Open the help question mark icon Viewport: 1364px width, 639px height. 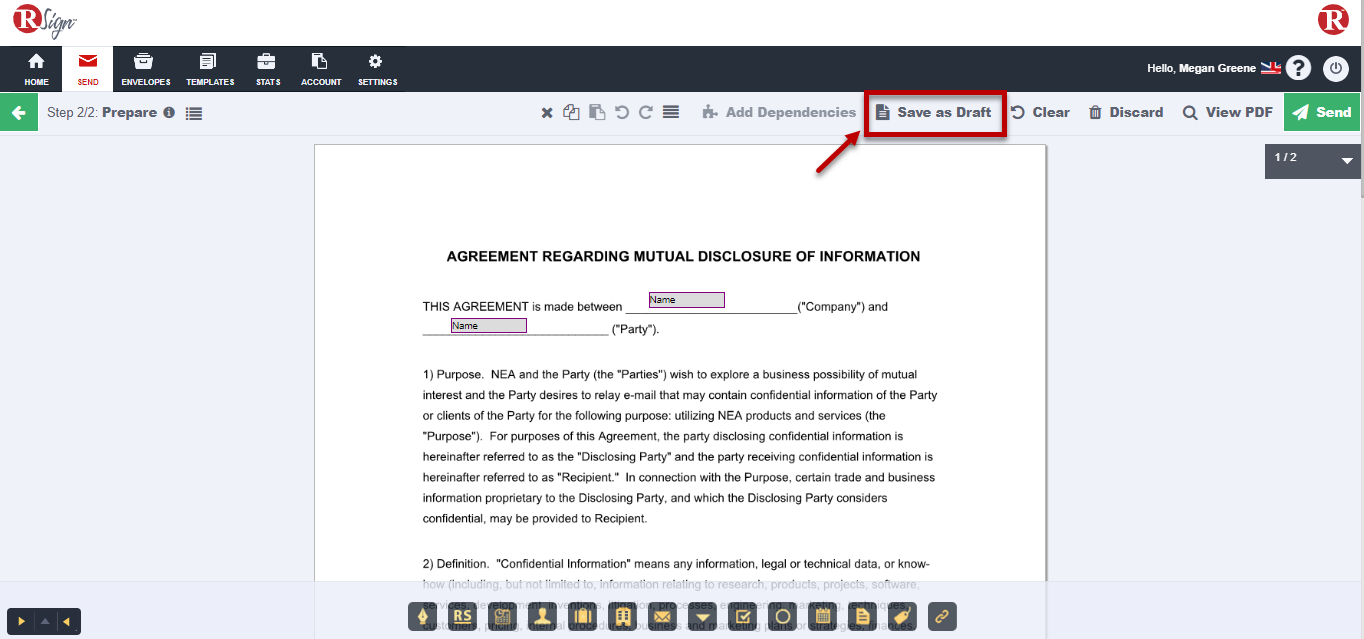click(x=1298, y=68)
